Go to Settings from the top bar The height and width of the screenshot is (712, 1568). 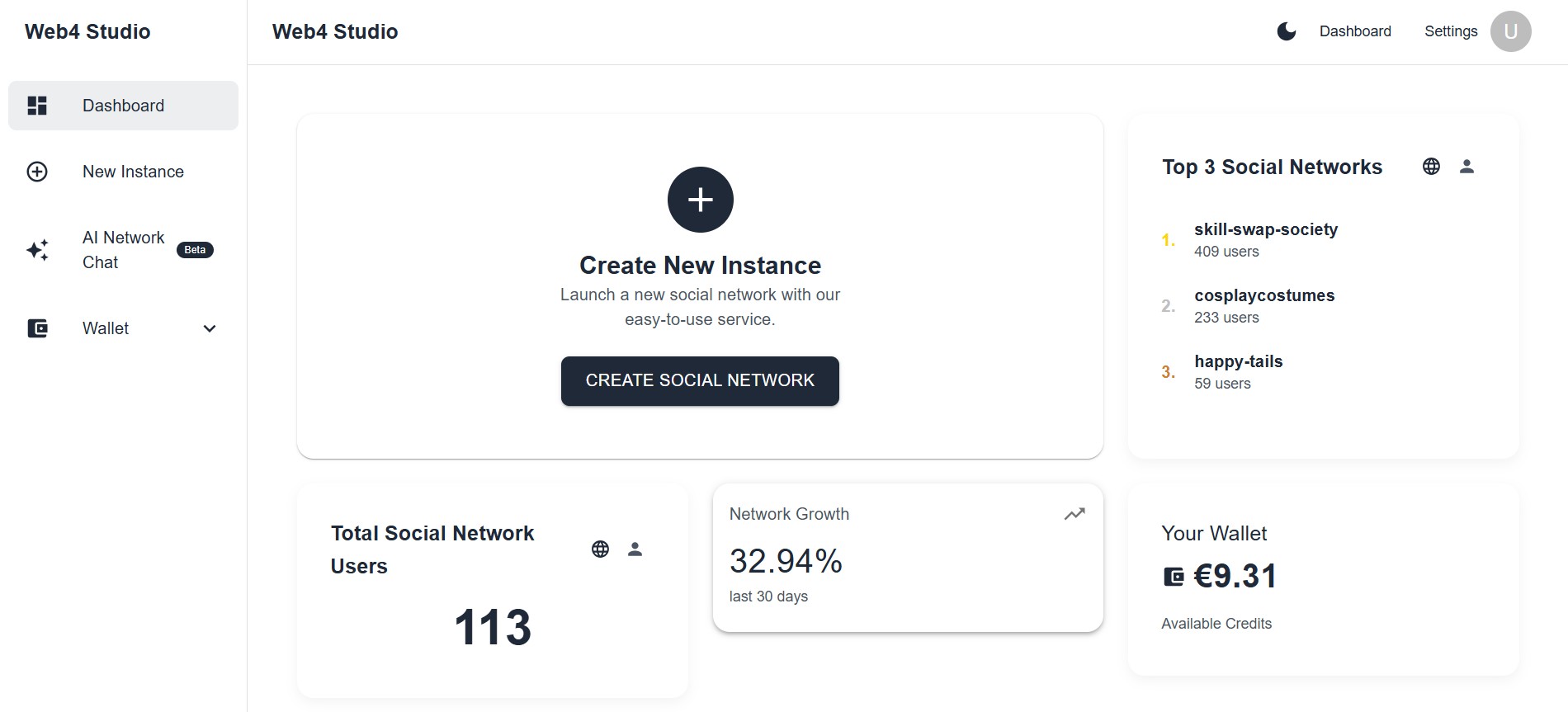pos(1450,31)
